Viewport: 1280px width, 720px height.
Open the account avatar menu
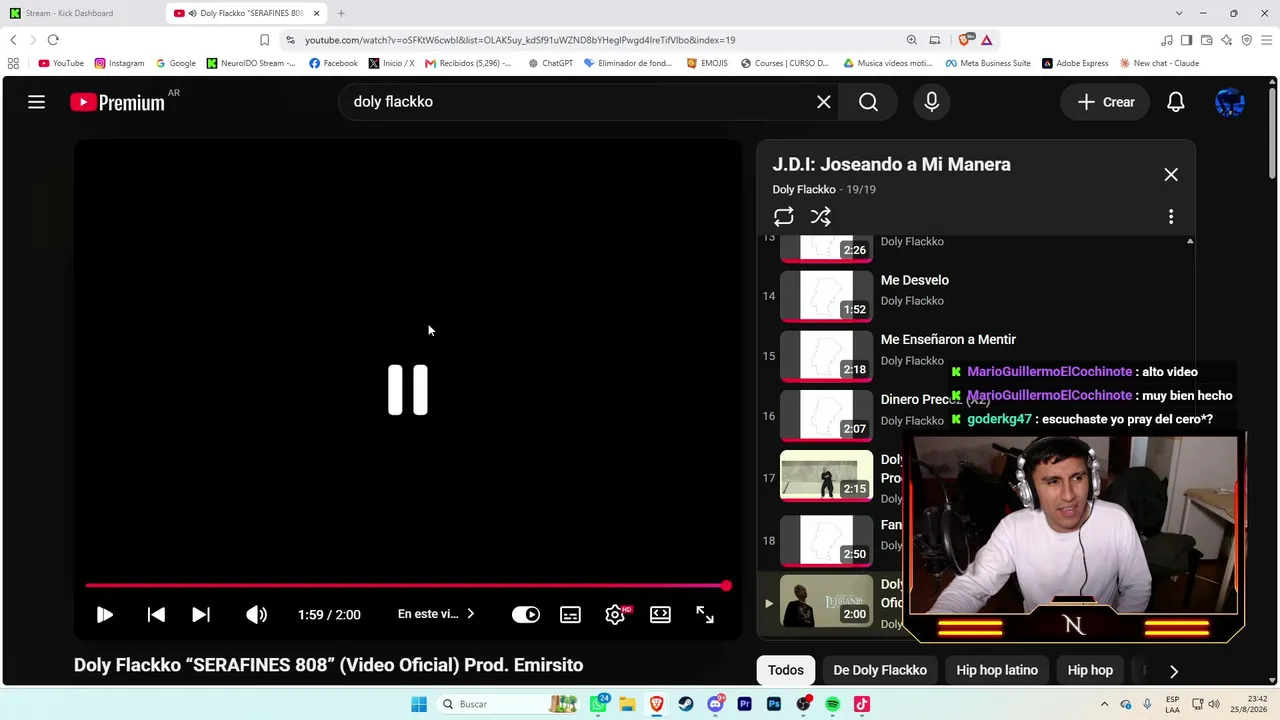pyautogui.click(x=1230, y=102)
